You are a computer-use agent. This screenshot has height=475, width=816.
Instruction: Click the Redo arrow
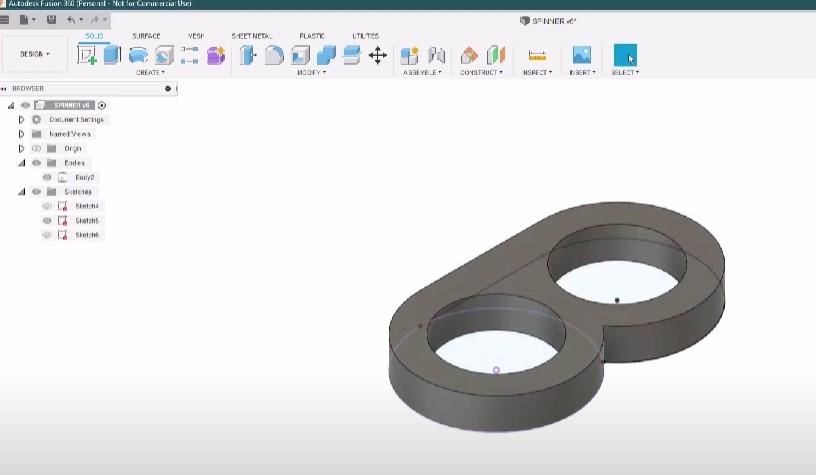95,20
